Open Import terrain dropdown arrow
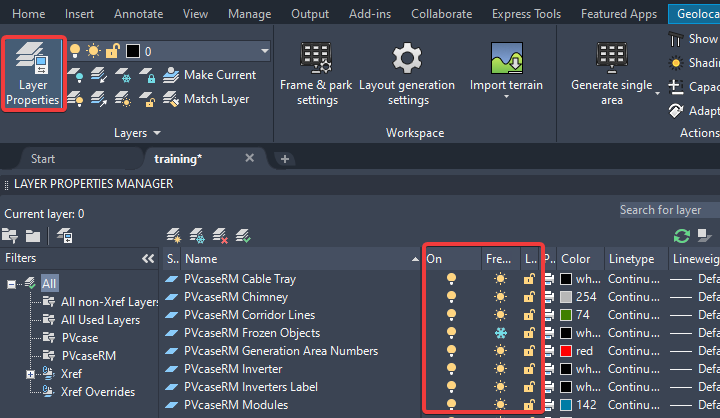 point(506,96)
